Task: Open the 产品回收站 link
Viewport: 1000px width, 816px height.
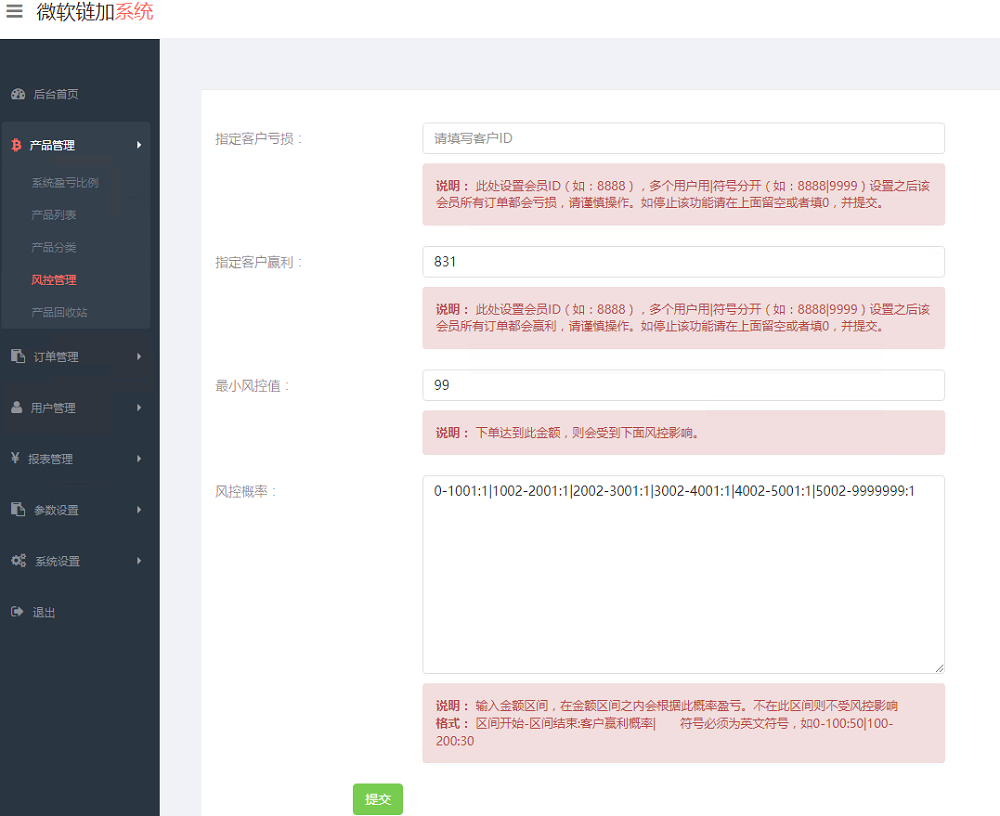Action: click(60, 312)
